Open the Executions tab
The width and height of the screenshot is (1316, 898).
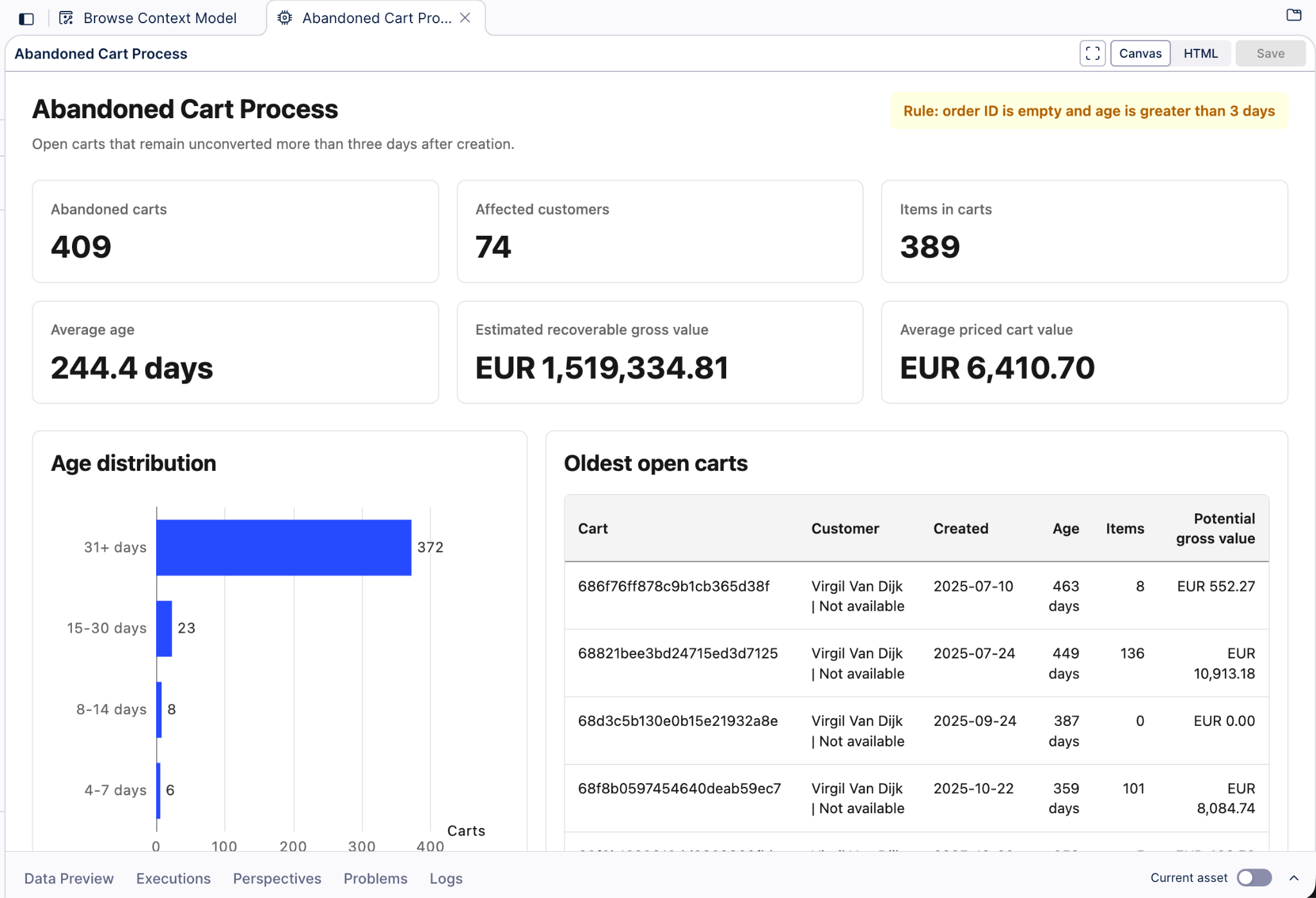pos(173,878)
